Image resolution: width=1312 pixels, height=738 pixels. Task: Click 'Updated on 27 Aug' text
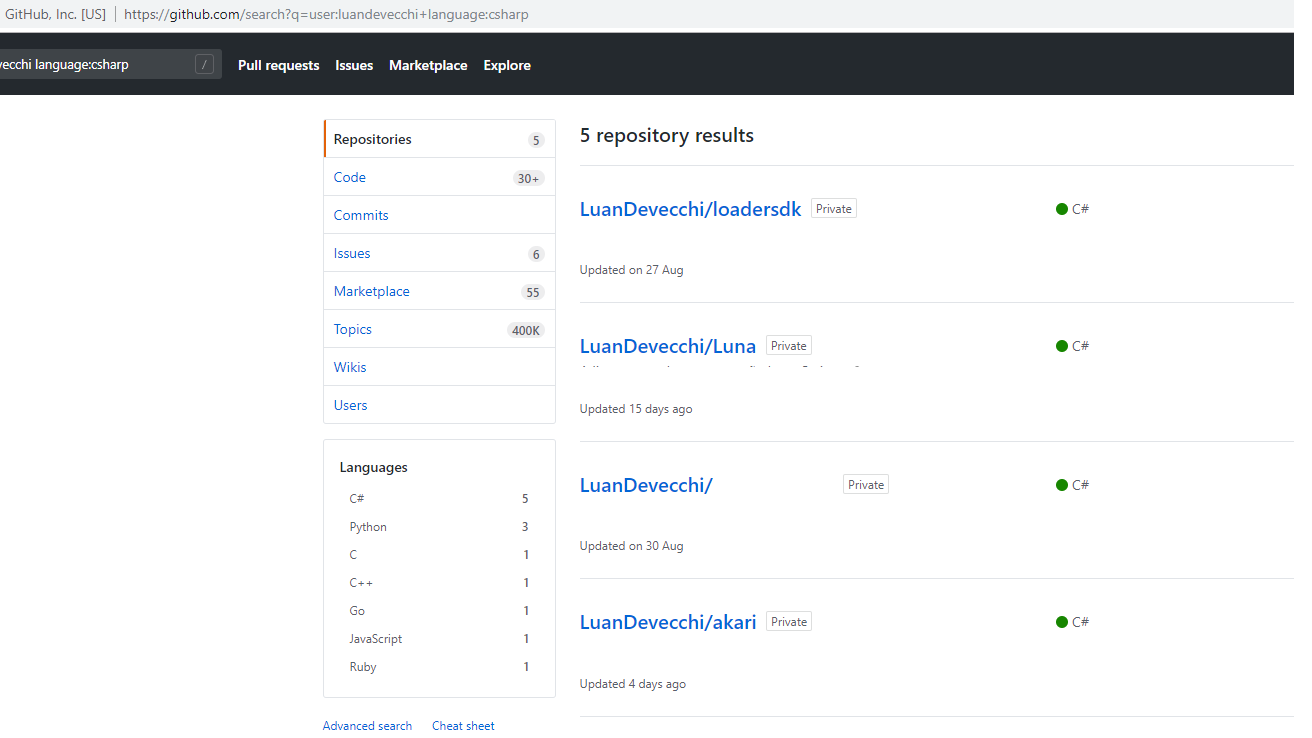point(632,270)
